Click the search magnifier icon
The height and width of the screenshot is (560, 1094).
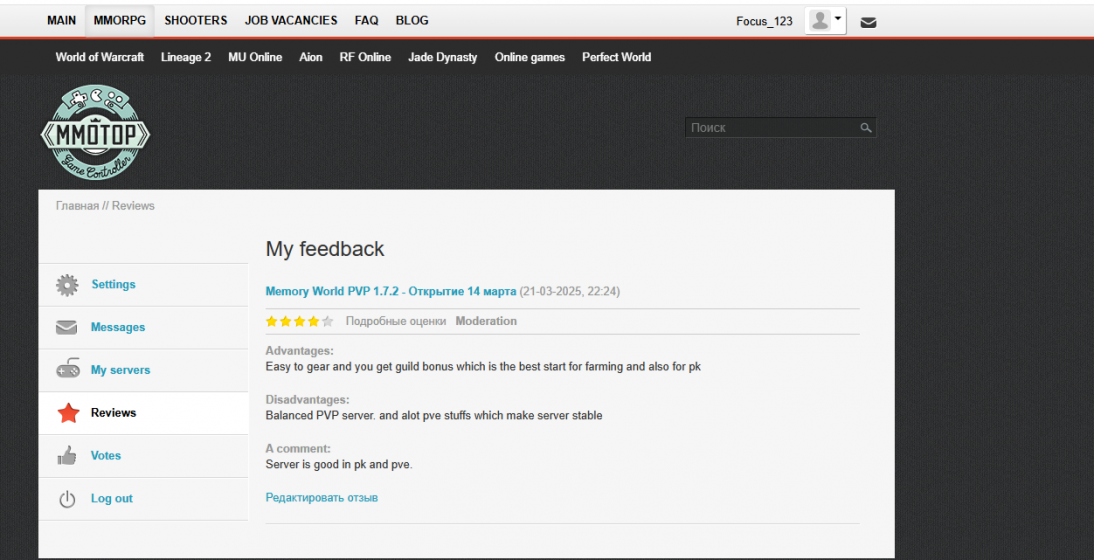(x=866, y=128)
